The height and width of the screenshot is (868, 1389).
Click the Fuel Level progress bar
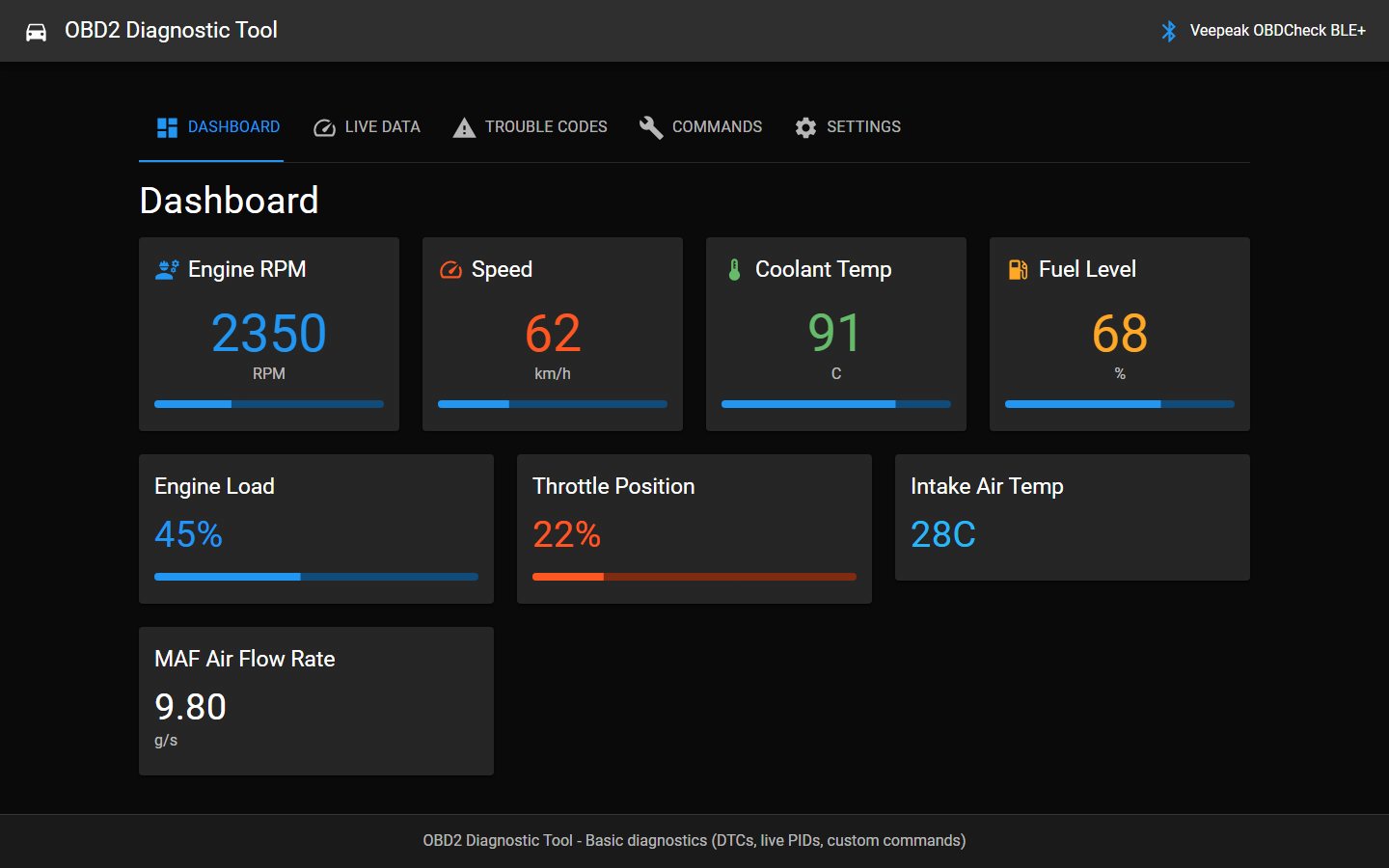tap(1120, 404)
